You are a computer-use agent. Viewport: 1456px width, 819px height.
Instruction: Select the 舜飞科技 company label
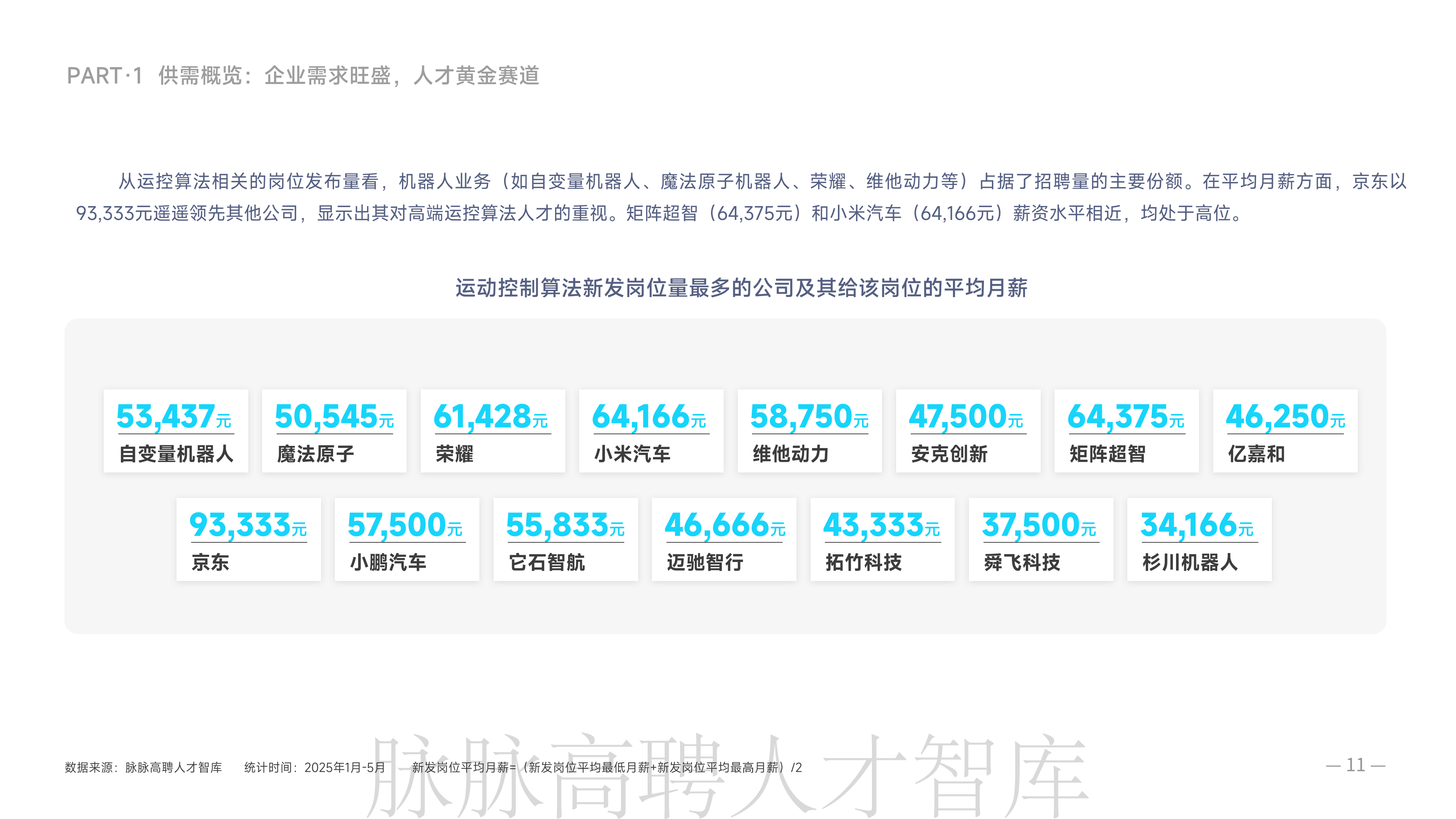pyautogui.click(x=1022, y=562)
